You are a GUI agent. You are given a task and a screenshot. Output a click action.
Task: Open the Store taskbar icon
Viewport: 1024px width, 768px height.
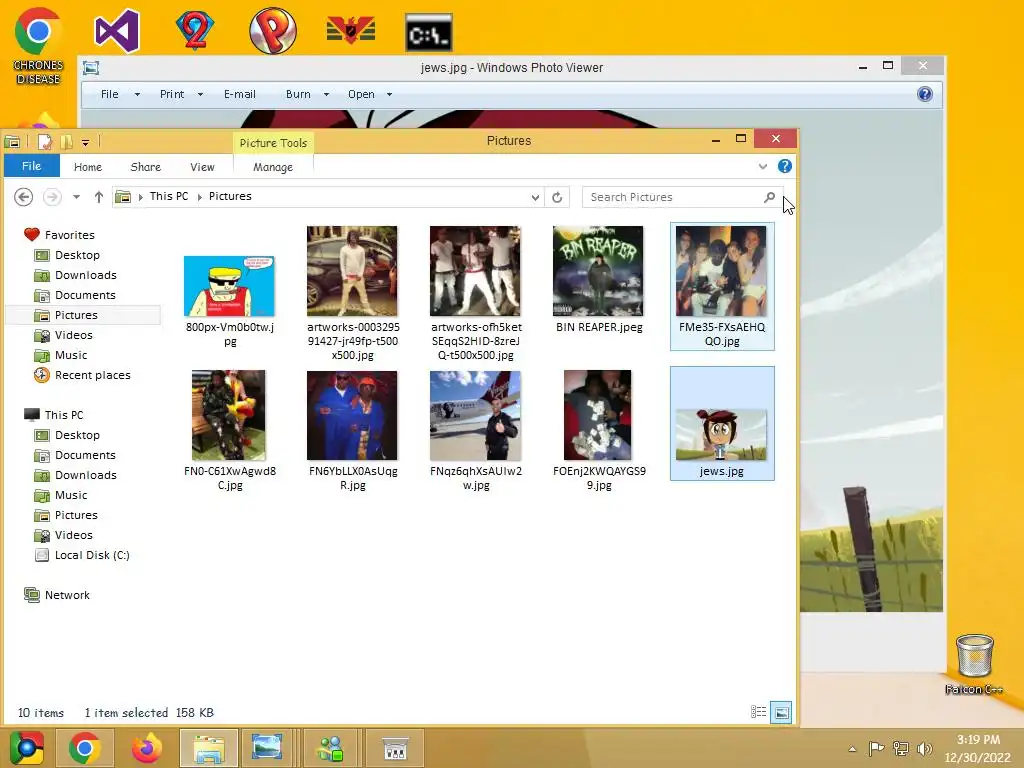394,748
